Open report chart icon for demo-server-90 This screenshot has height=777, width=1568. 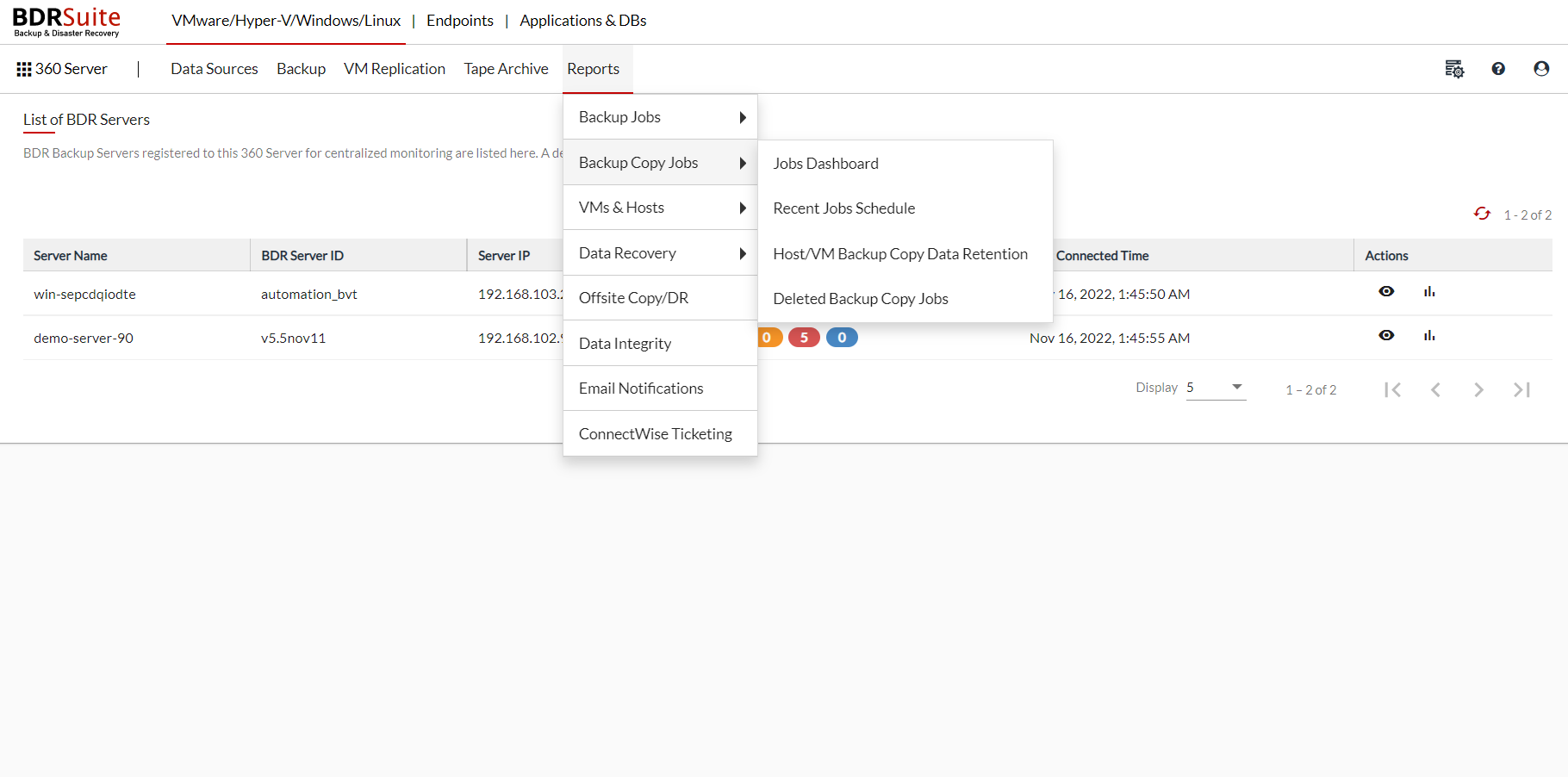[1429, 335]
